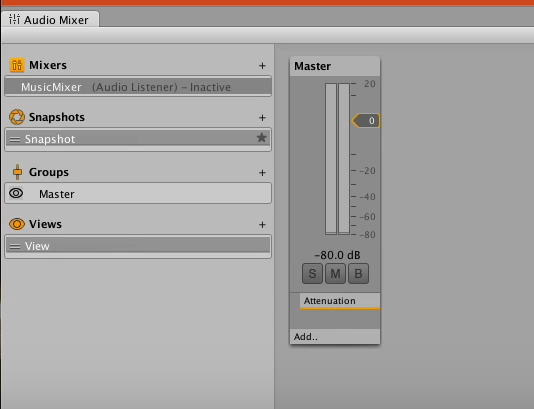Click the 20 dB scale label
The height and width of the screenshot is (409, 534).
coord(370,84)
